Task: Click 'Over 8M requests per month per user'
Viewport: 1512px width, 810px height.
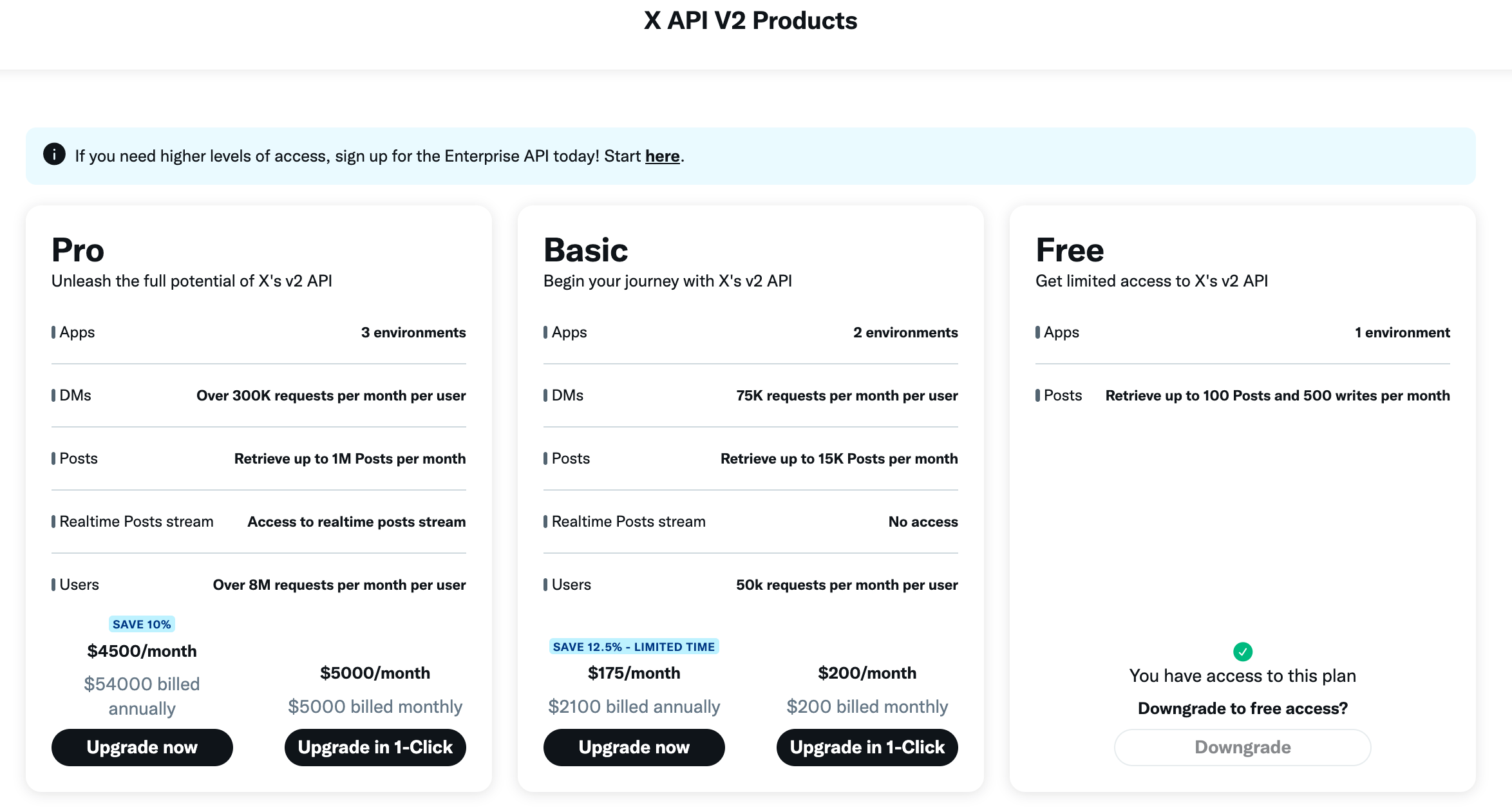Action: pyautogui.click(x=339, y=585)
